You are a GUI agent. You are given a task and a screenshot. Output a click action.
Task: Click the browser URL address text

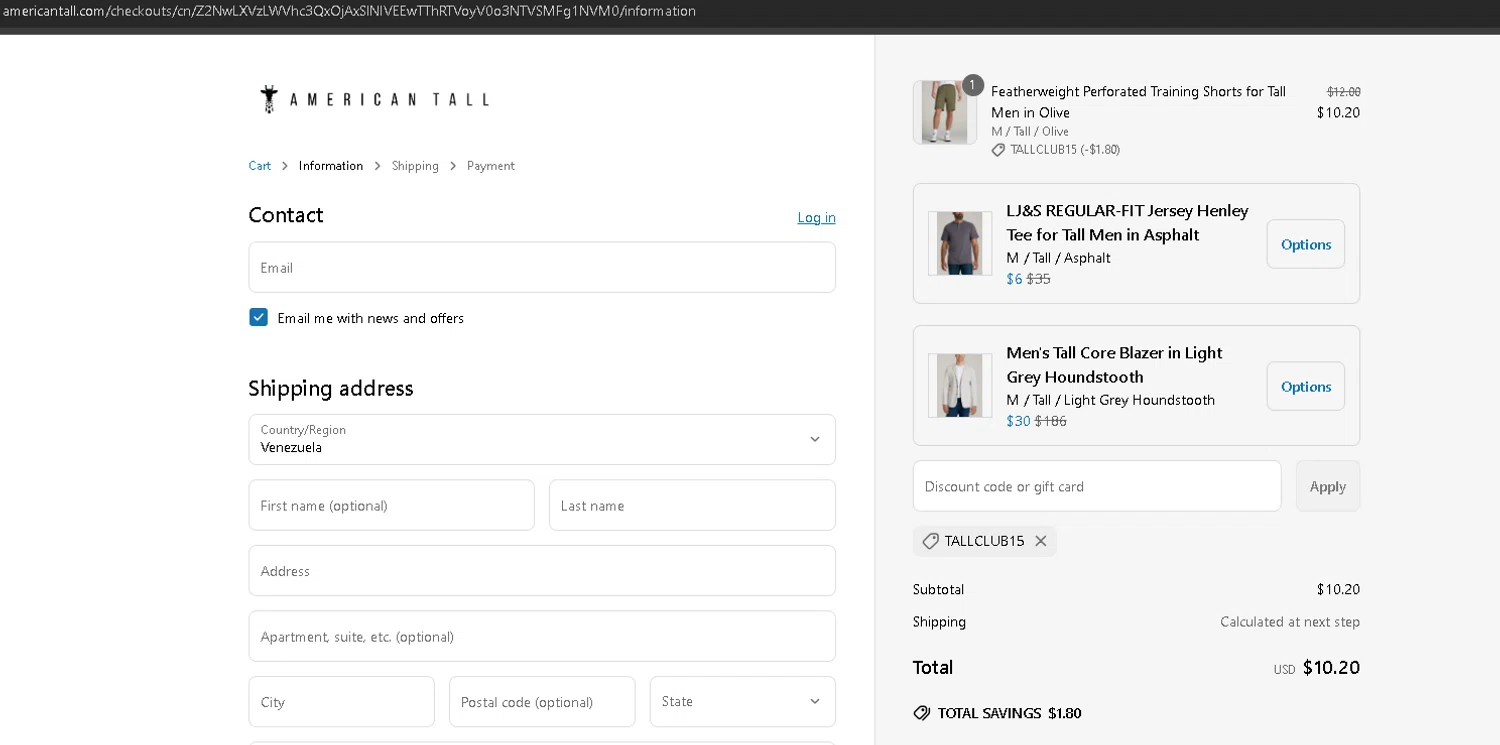[349, 11]
